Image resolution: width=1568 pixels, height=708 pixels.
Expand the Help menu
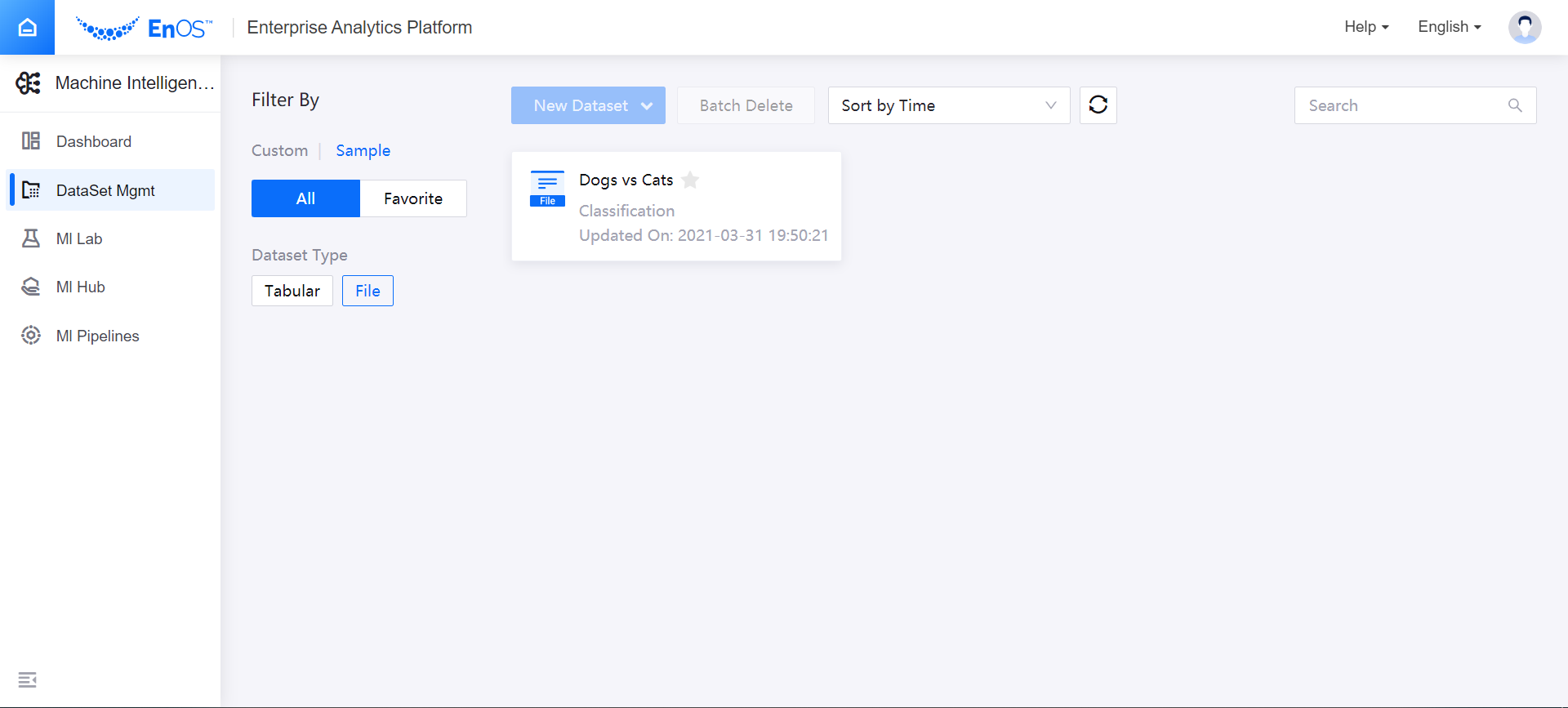1366,27
